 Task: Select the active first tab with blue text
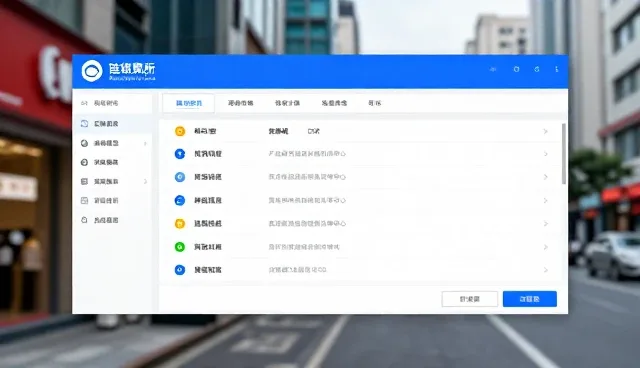tap(189, 103)
